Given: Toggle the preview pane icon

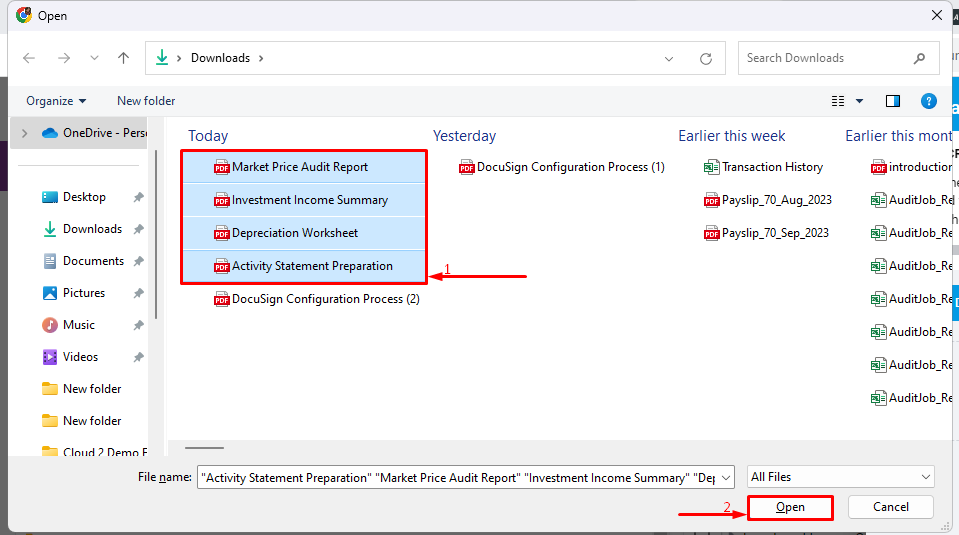Looking at the screenshot, I should (893, 101).
